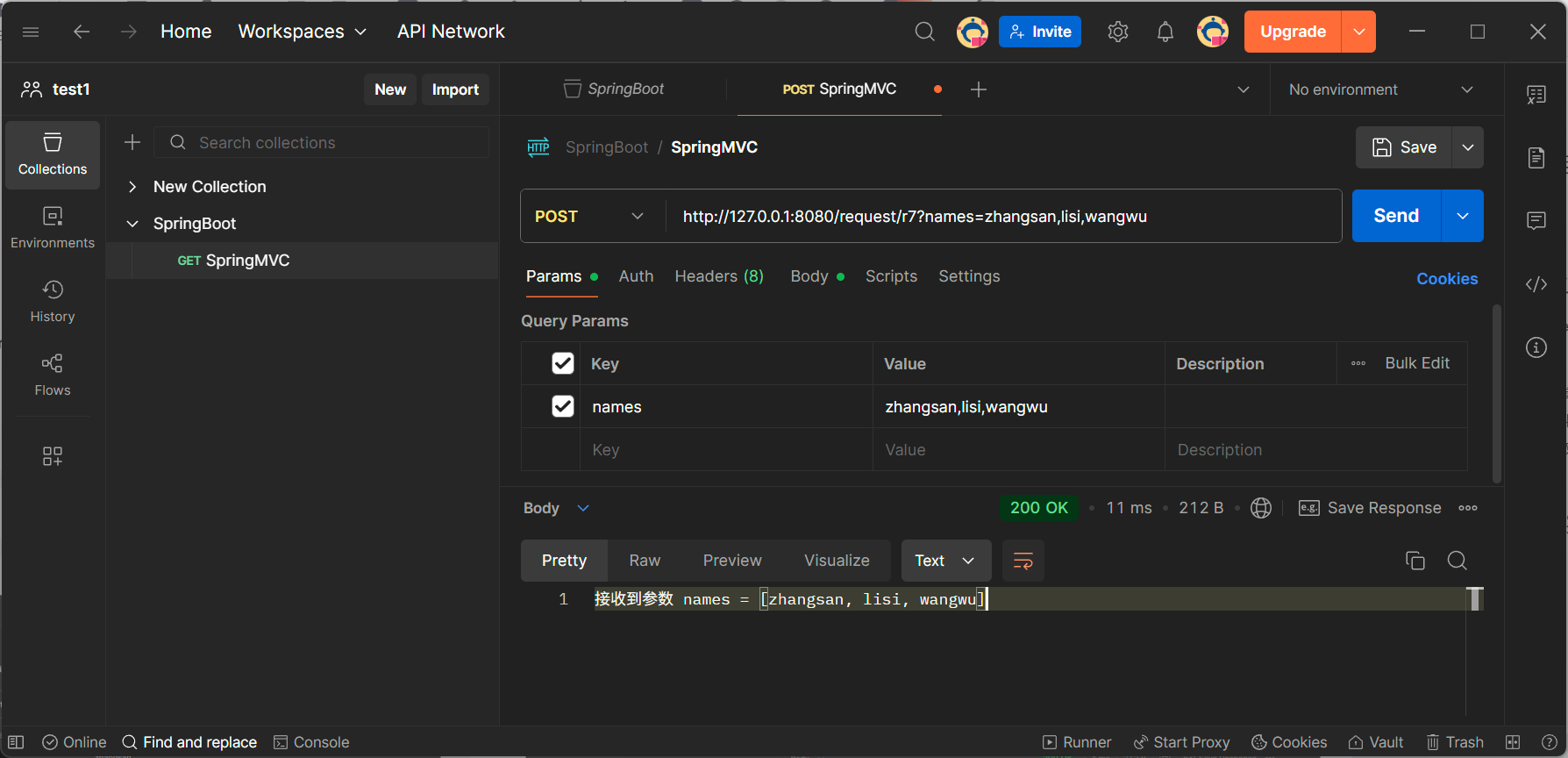Click Bulk Edit for query params

(1417, 363)
